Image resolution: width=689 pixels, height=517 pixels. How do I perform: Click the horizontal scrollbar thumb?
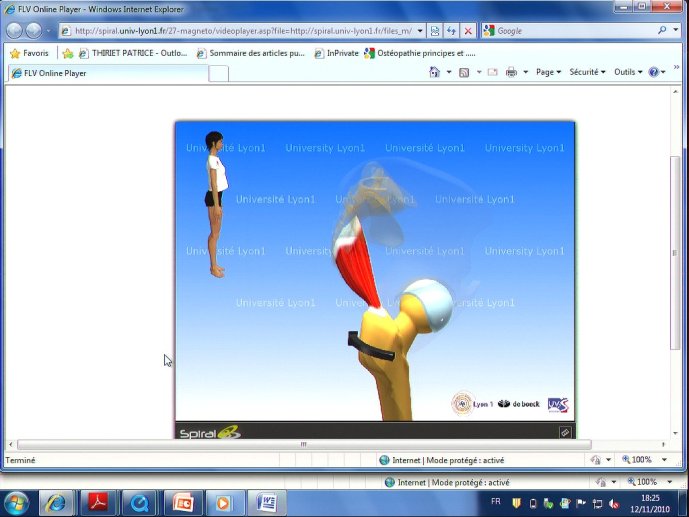[304, 445]
